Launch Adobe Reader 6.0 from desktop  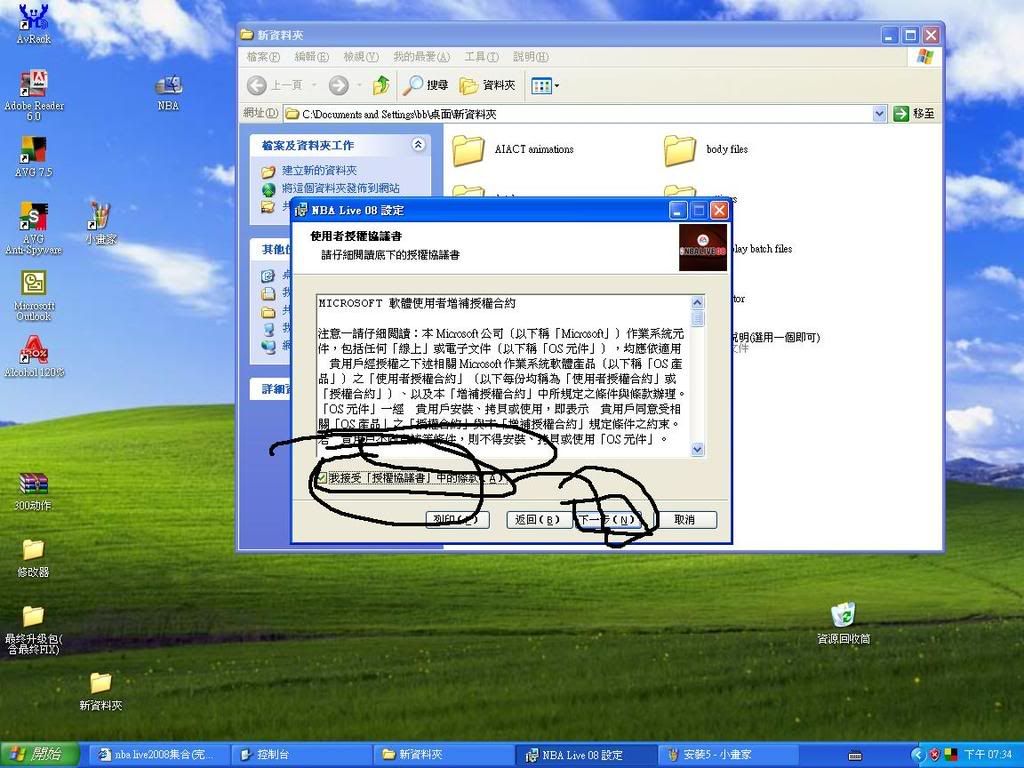[x=33, y=94]
